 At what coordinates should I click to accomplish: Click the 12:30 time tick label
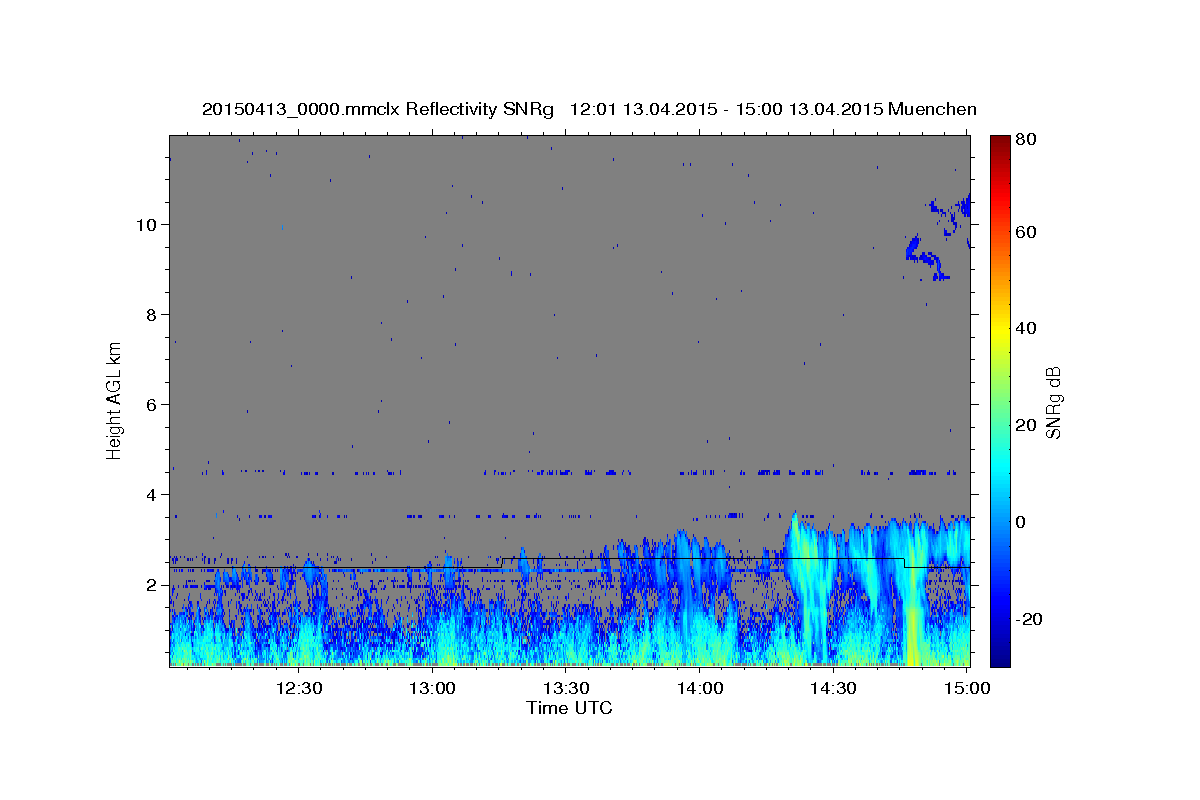pyautogui.click(x=298, y=688)
